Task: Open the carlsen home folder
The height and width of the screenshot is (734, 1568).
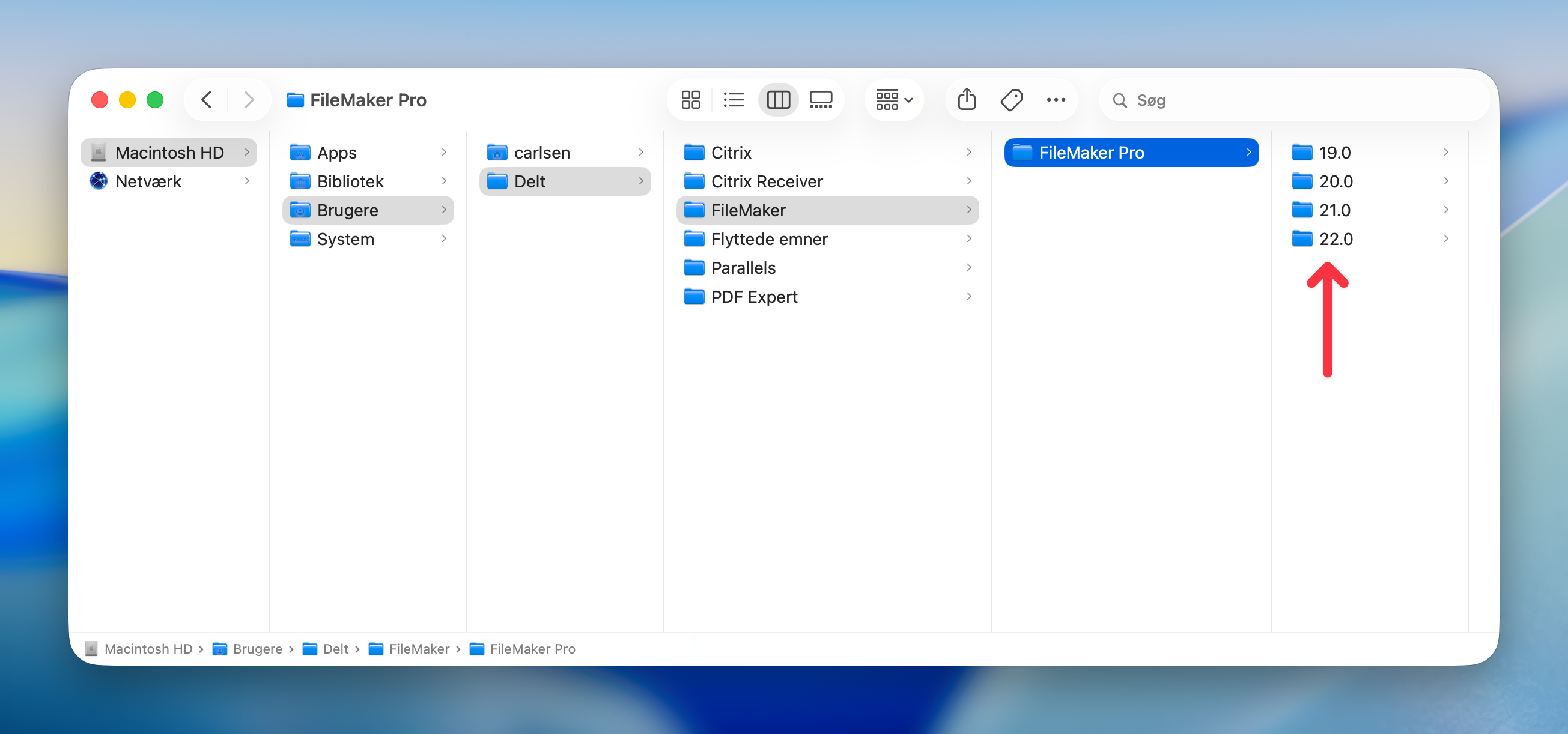Action: pyautogui.click(x=565, y=152)
